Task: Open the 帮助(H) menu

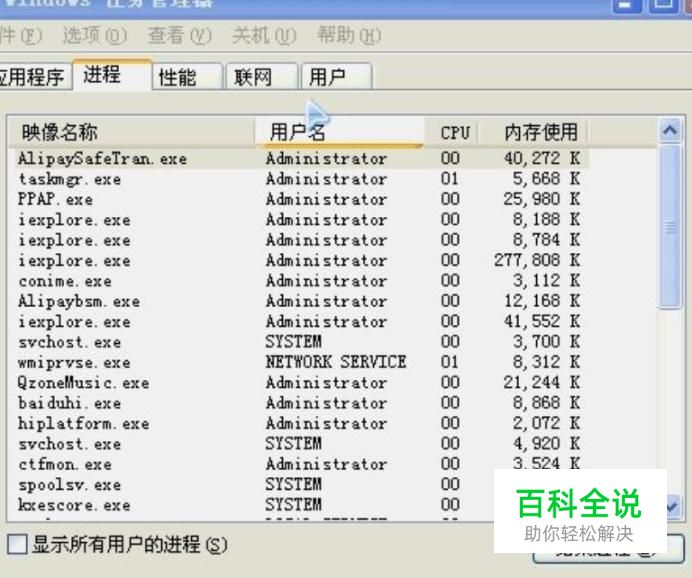Action: coord(349,35)
